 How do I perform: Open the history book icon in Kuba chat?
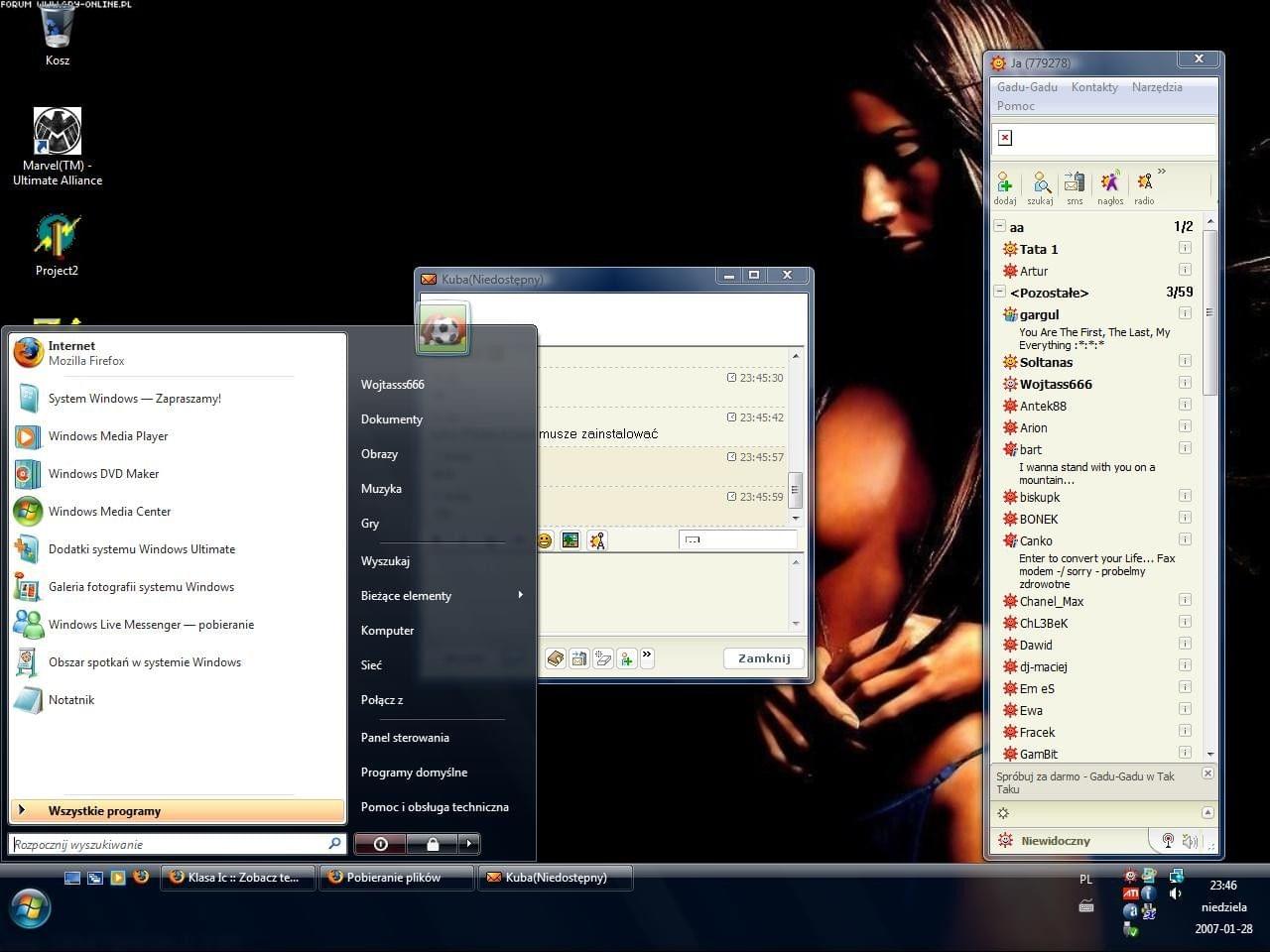[x=556, y=657]
